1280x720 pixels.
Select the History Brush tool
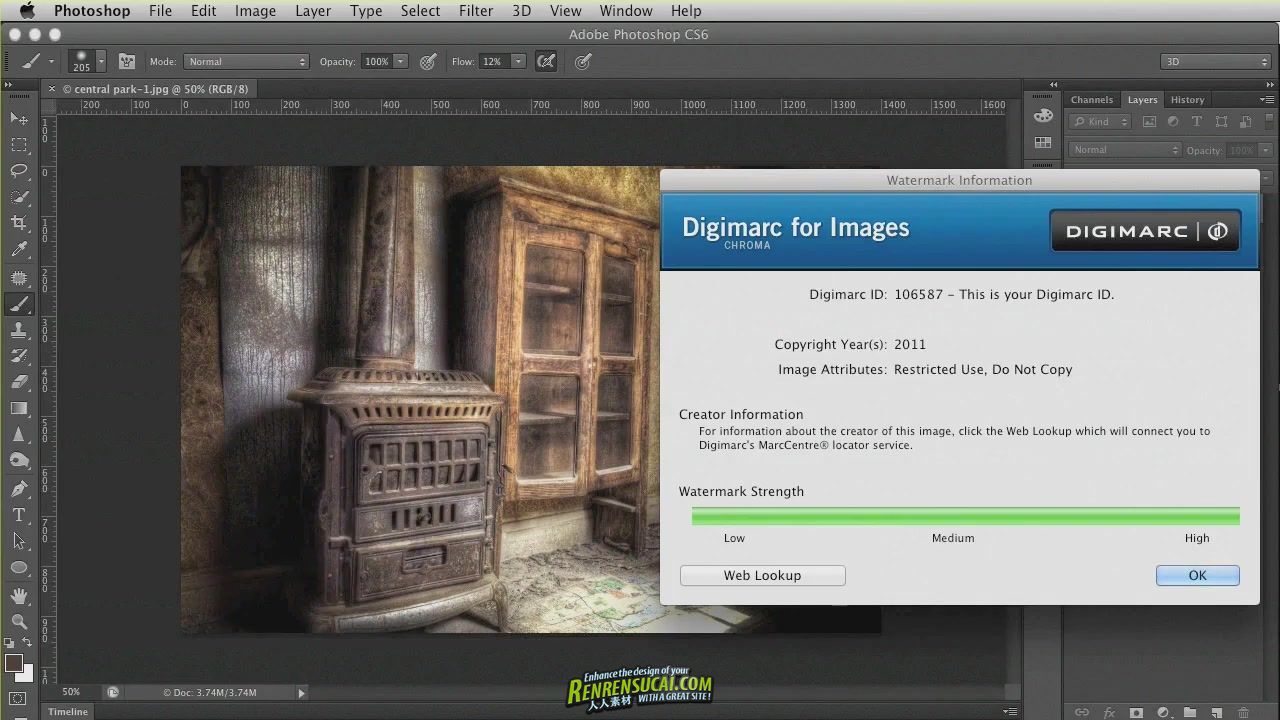point(19,356)
